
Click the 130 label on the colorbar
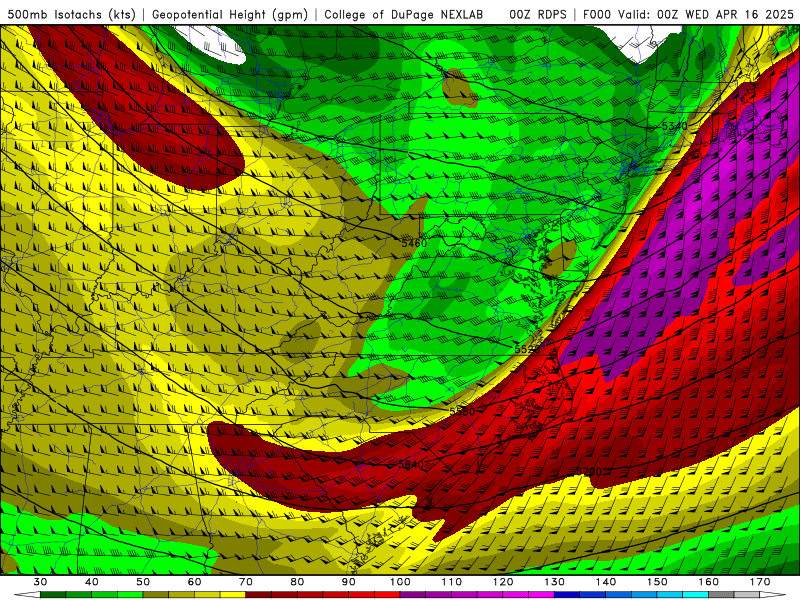click(x=555, y=582)
